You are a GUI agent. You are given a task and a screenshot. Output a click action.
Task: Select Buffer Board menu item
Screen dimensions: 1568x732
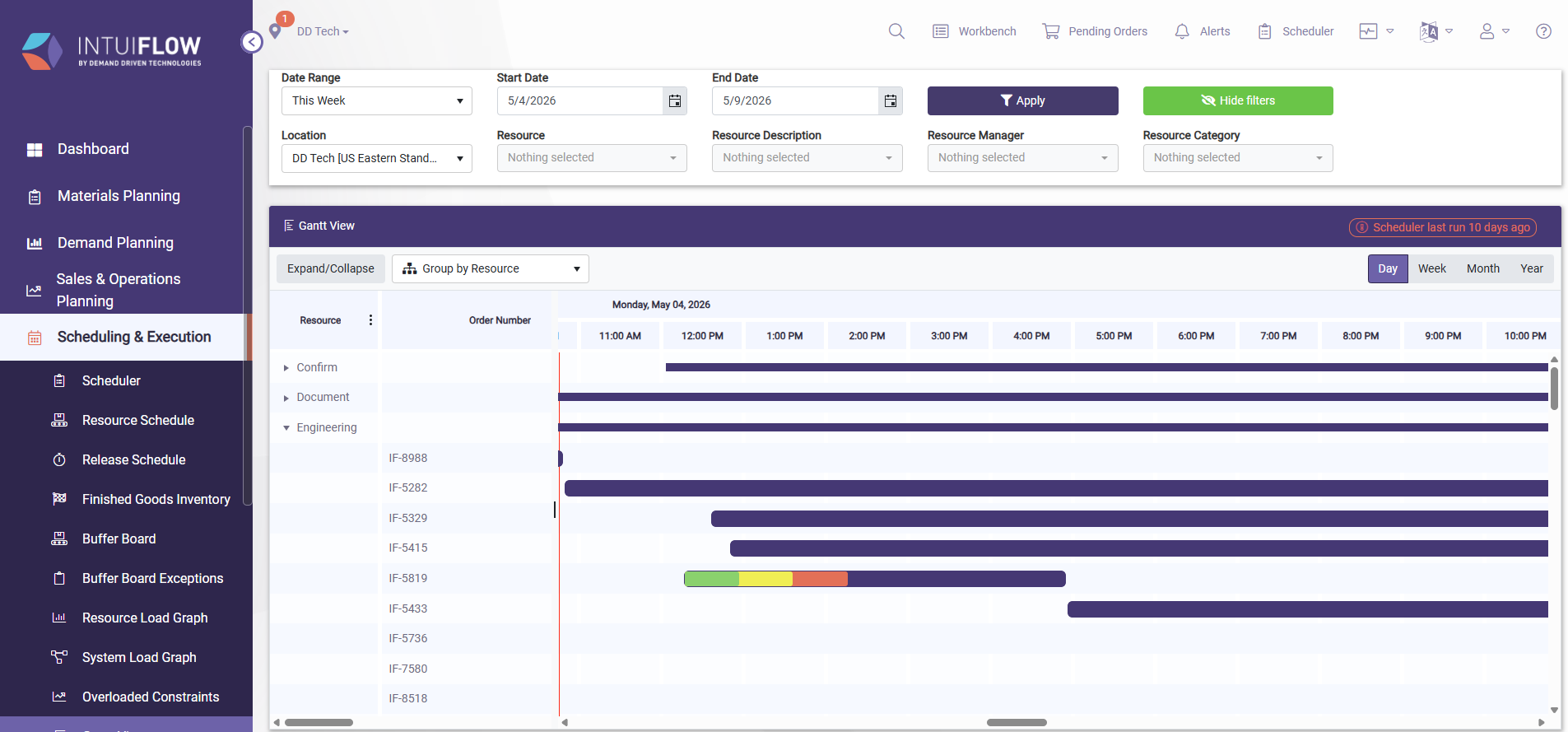point(119,539)
